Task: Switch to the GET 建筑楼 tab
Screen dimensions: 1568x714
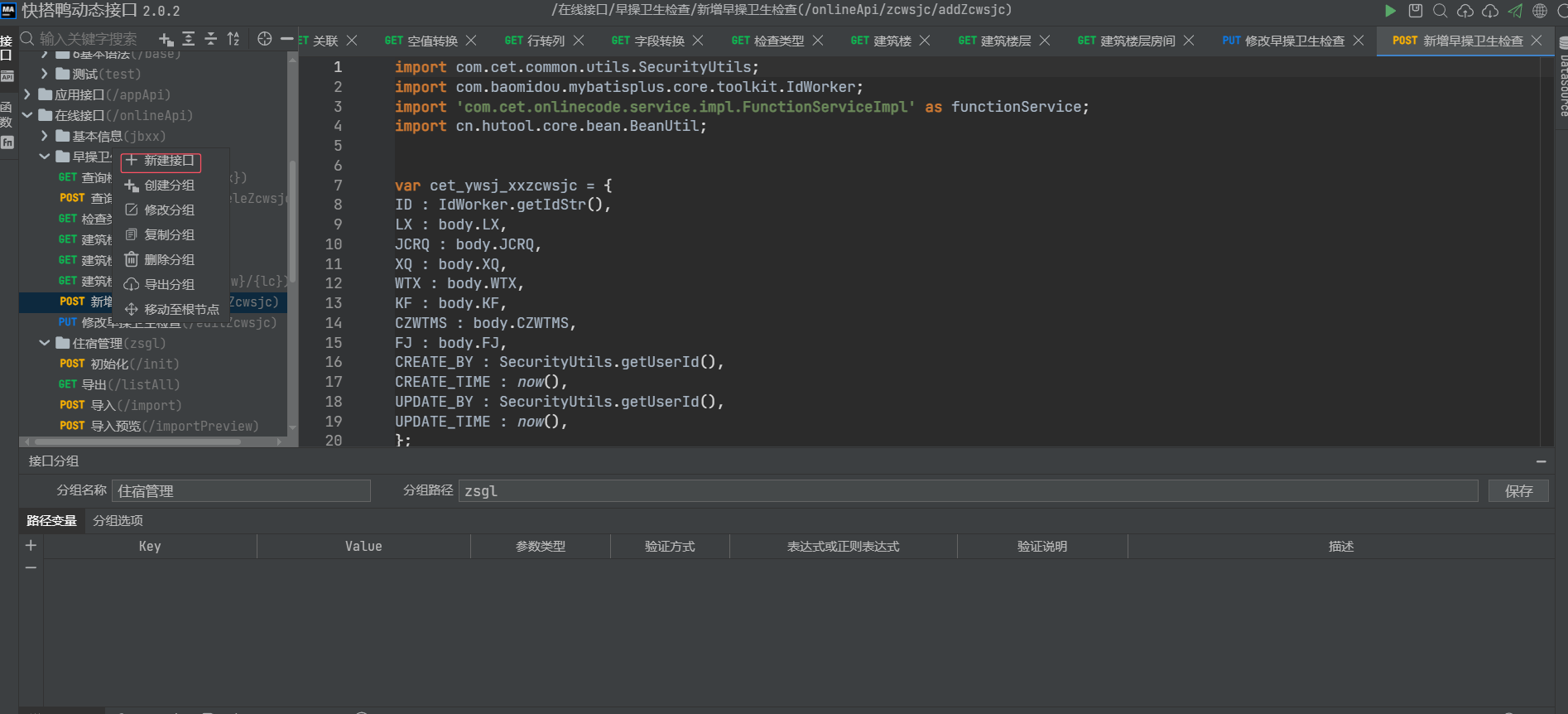Action: (x=881, y=41)
